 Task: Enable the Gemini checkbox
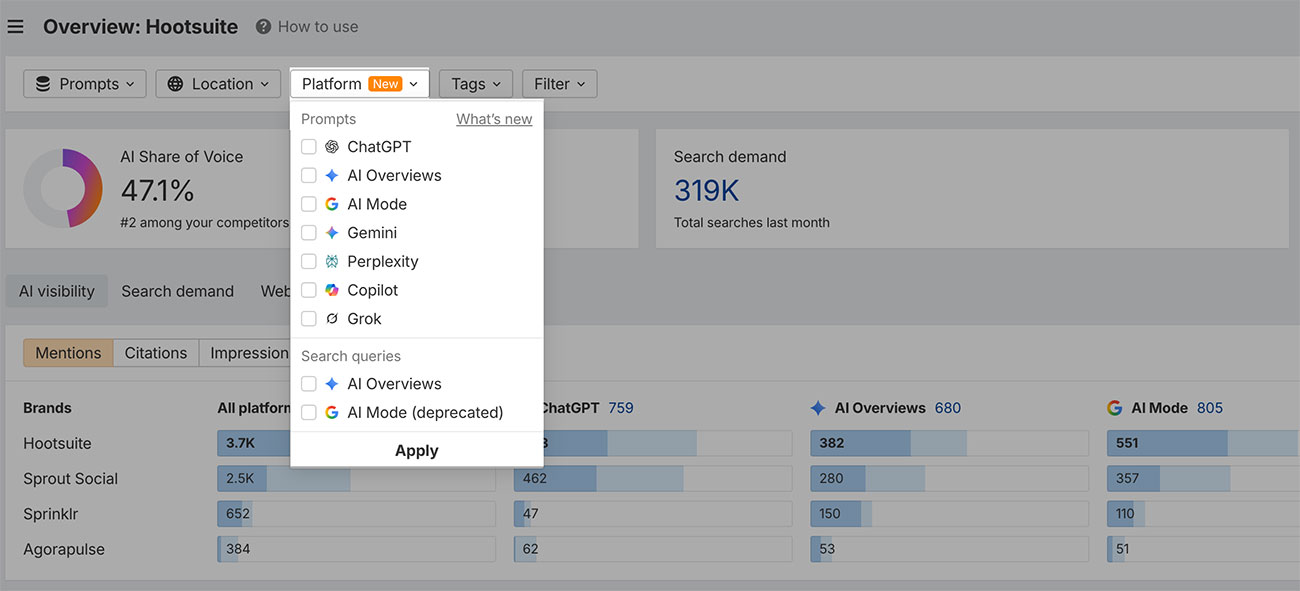(x=309, y=233)
